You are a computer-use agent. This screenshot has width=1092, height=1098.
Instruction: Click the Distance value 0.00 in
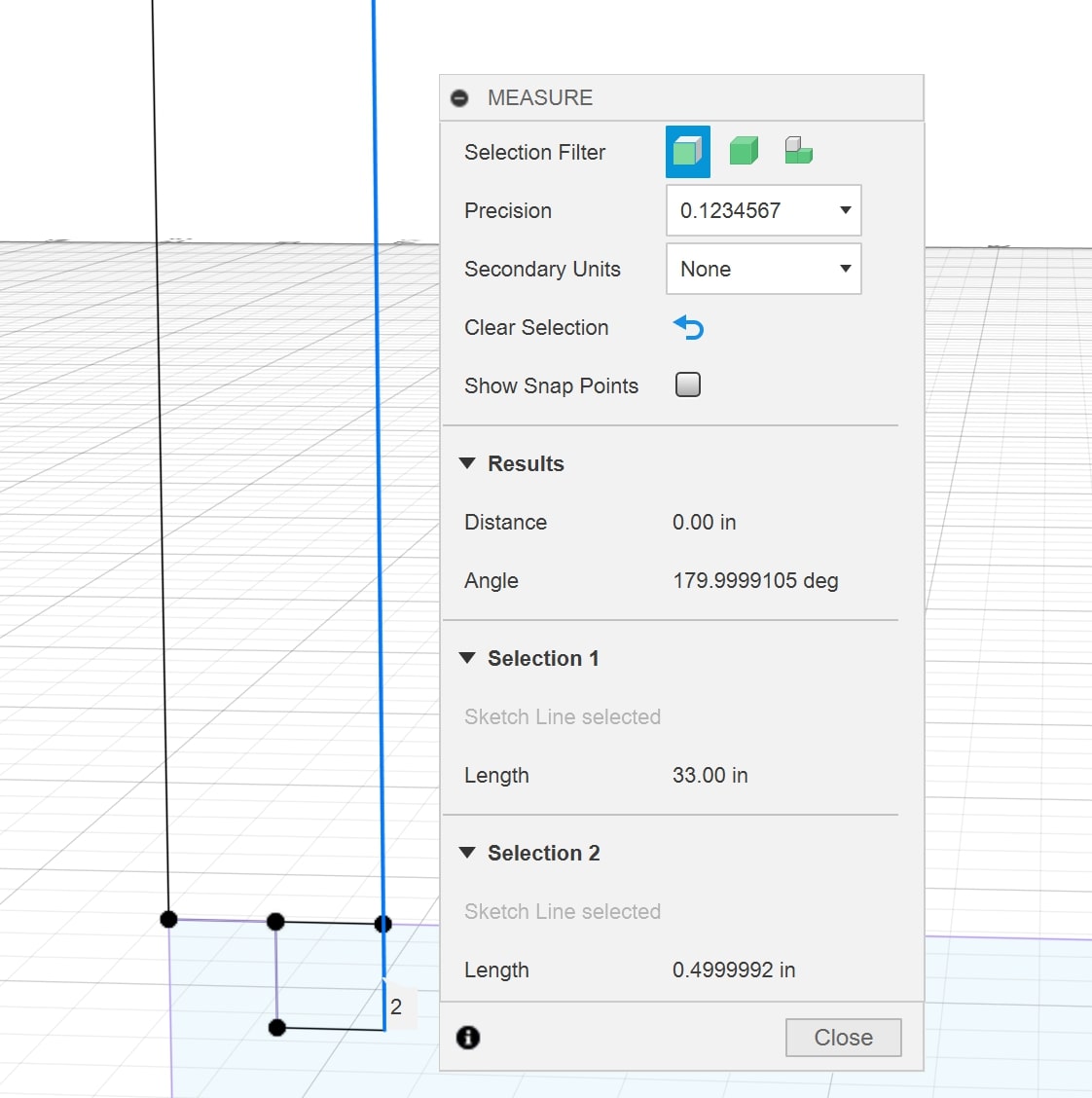point(704,523)
